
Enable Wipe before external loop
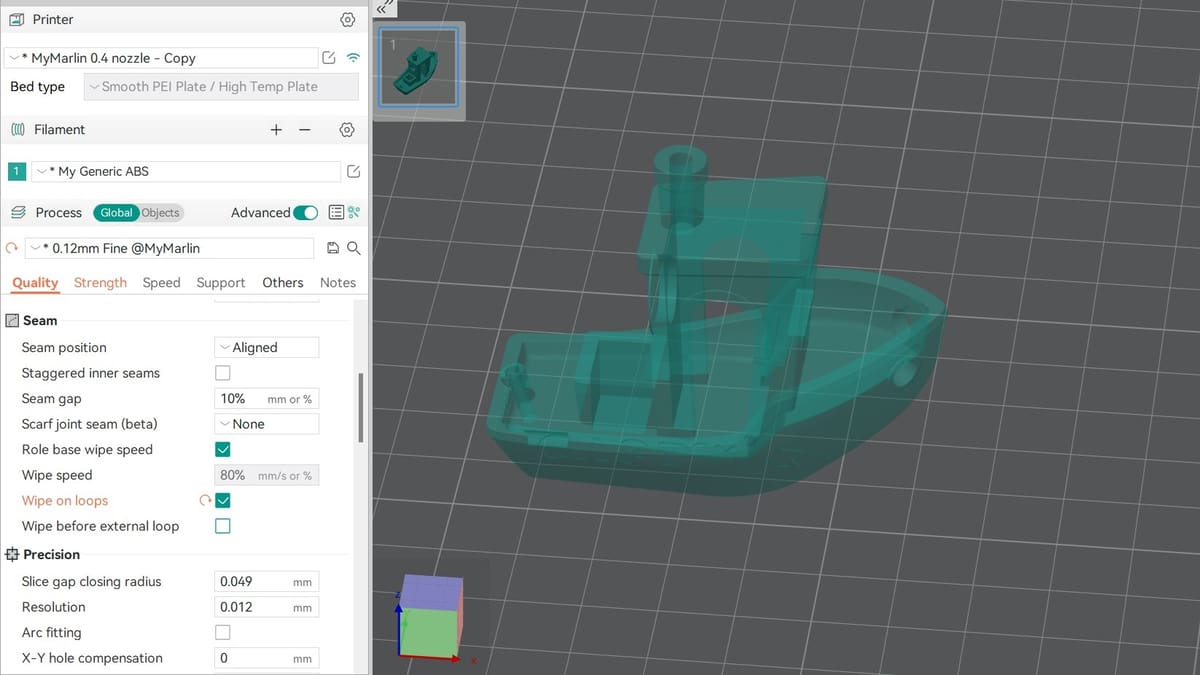tap(223, 526)
